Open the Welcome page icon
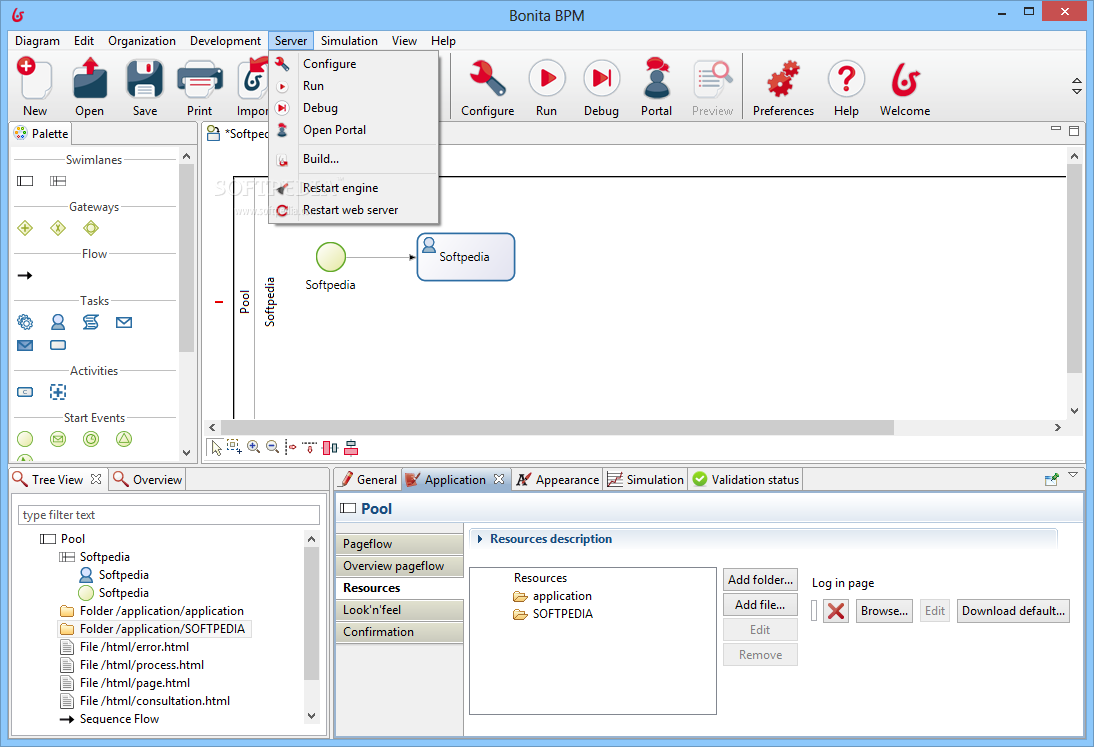 click(905, 86)
